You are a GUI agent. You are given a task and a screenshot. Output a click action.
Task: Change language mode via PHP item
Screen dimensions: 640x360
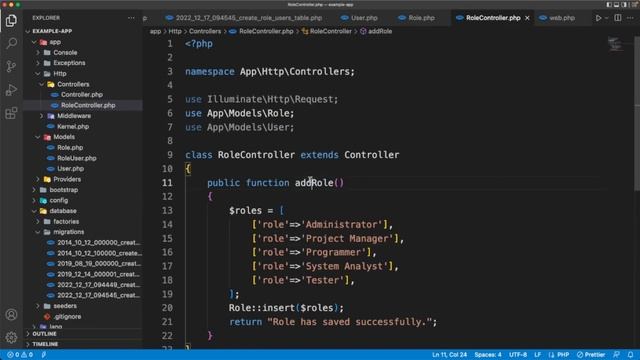559,355
